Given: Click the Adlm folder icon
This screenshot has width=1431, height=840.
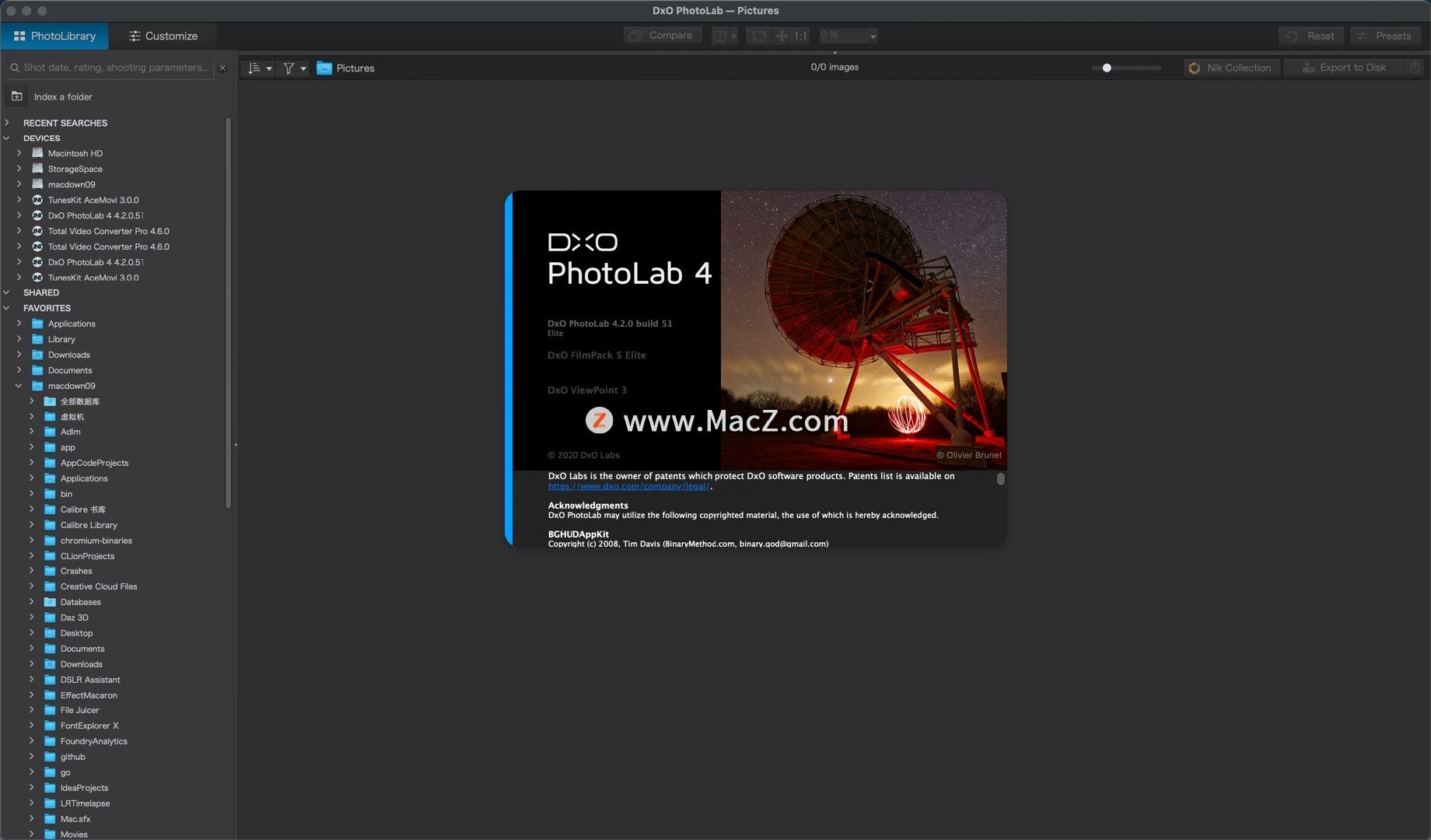Looking at the screenshot, I should (50, 432).
